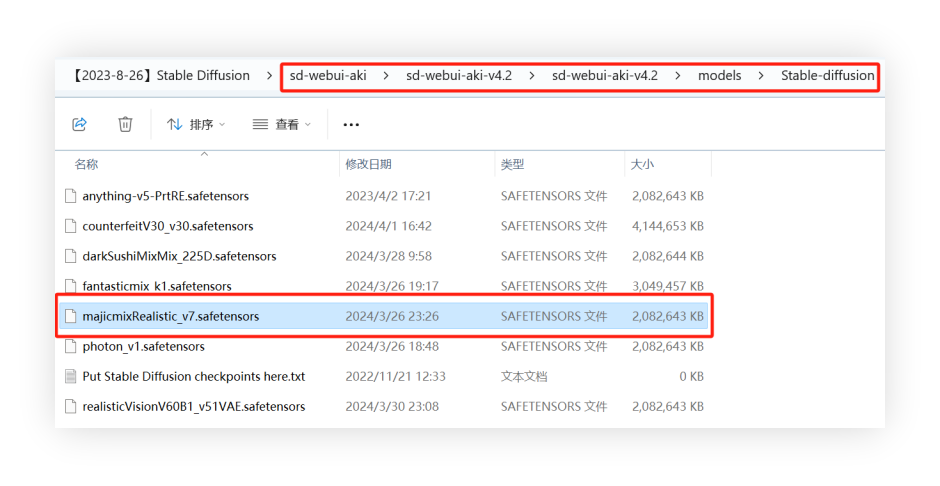
Task: Click the Delete trash can icon
Action: [125, 124]
